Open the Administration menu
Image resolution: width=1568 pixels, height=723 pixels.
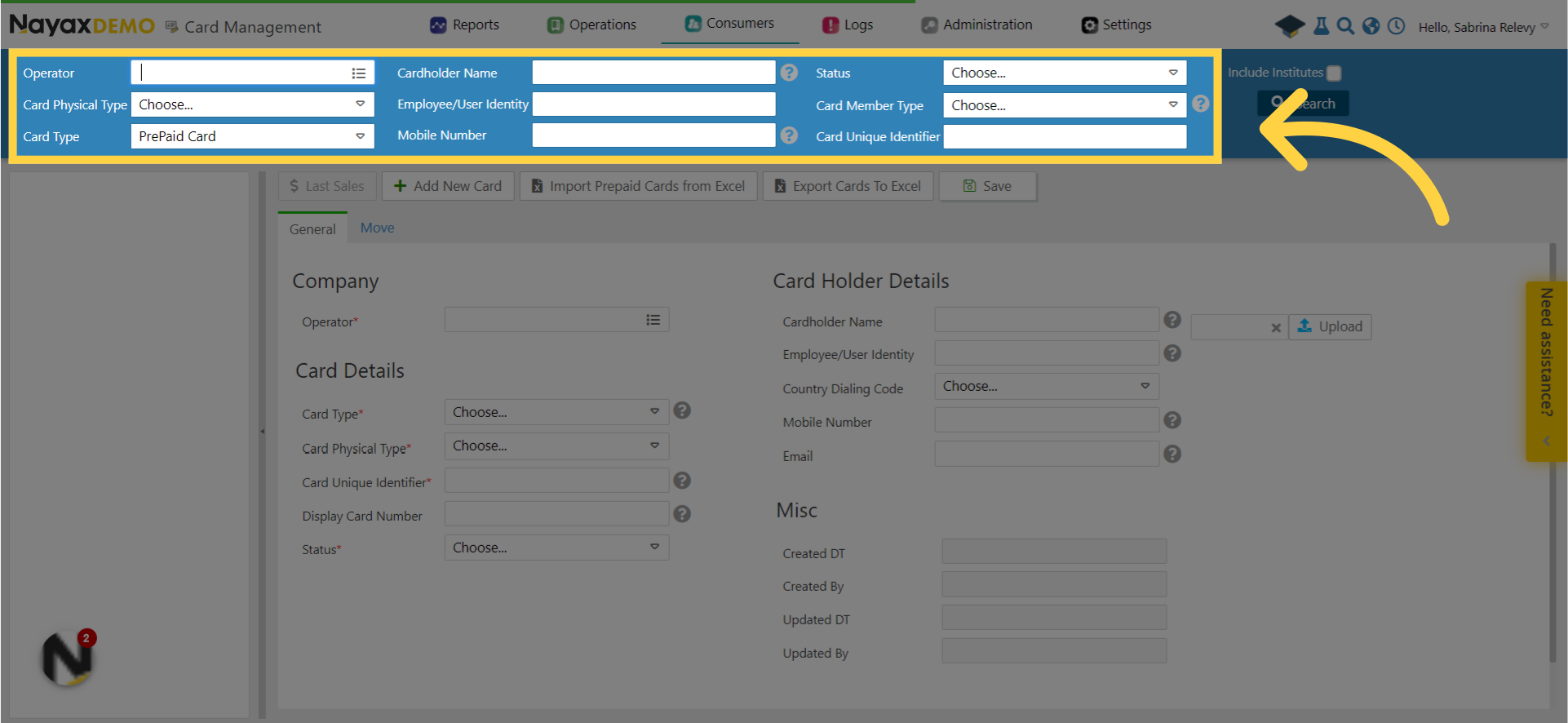977,24
